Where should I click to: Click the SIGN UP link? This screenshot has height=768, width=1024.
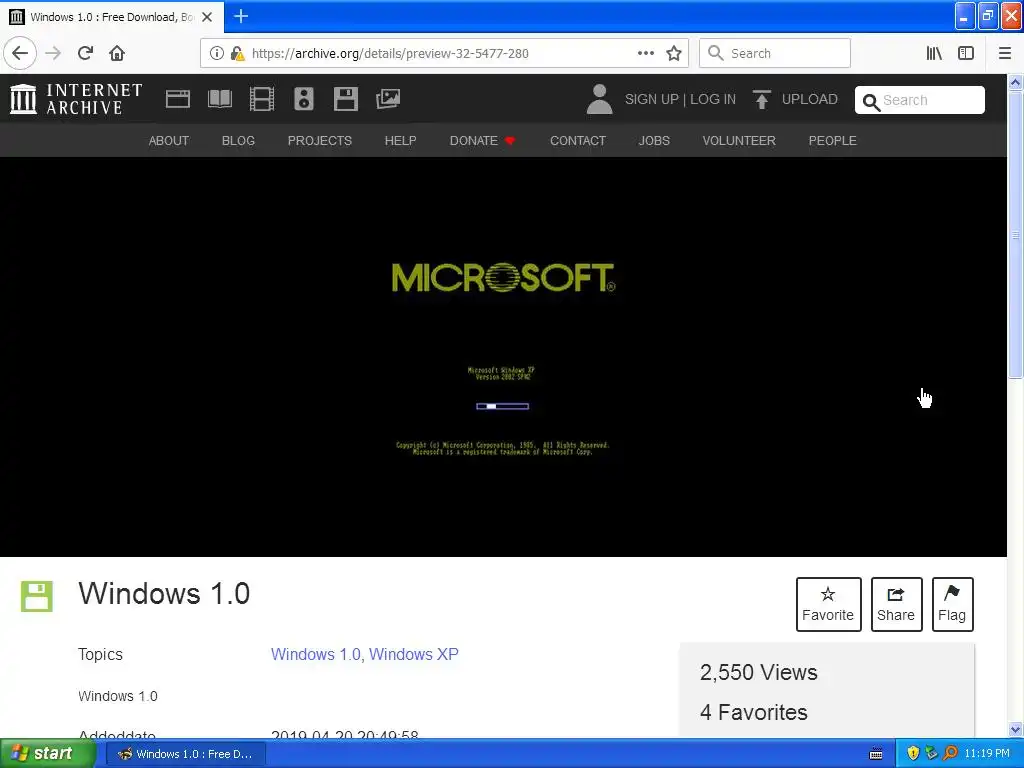pyautogui.click(x=652, y=99)
